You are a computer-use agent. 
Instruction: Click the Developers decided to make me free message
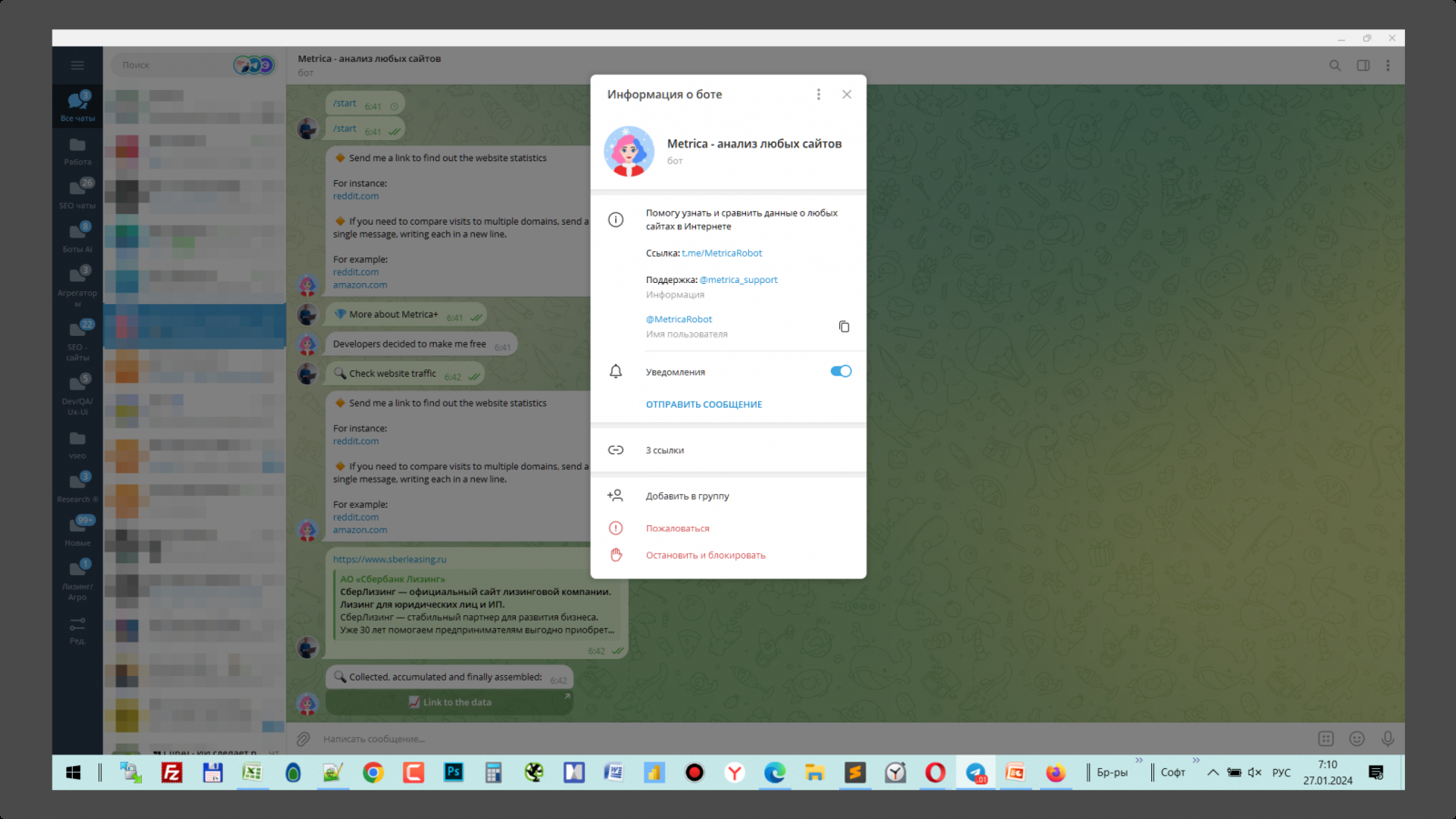[x=421, y=344]
